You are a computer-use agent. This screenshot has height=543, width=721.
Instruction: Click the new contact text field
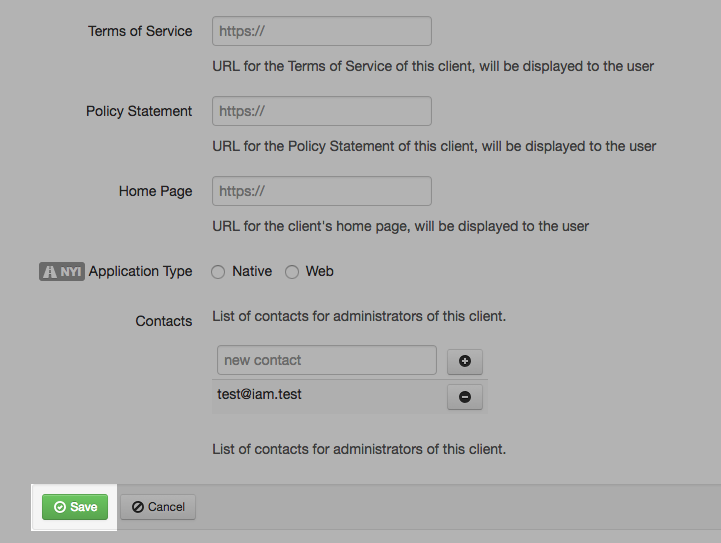point(326,360)
